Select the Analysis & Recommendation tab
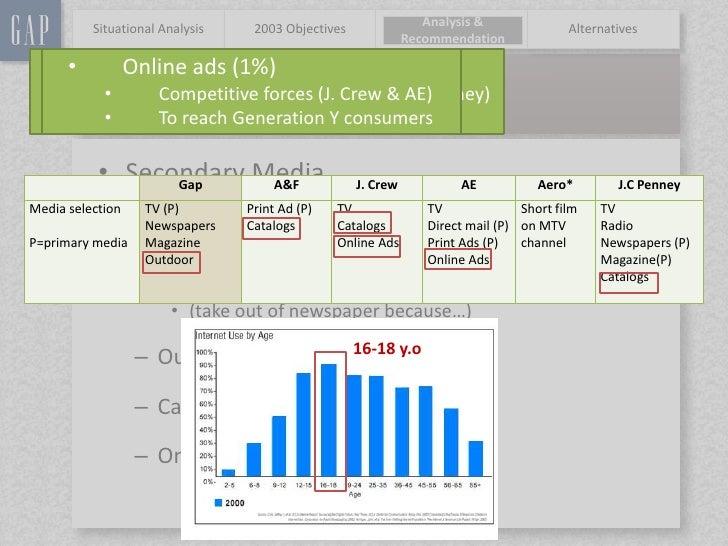 pos(453,30)
